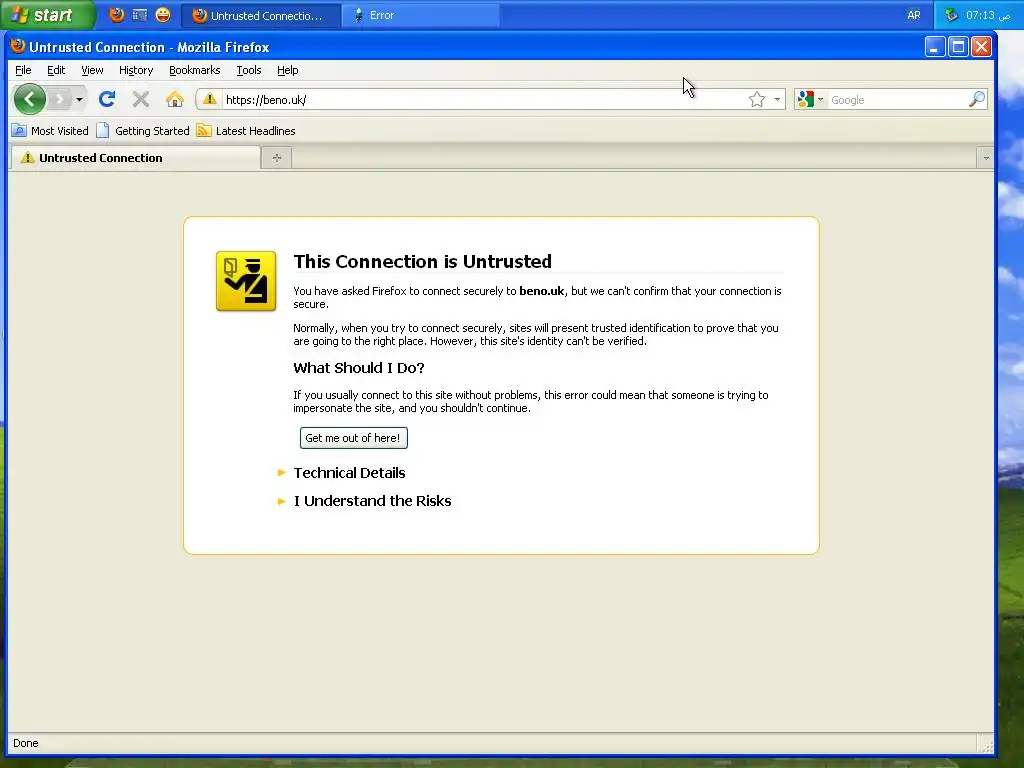Open the list all tabs dropdown

click(985, 157)
